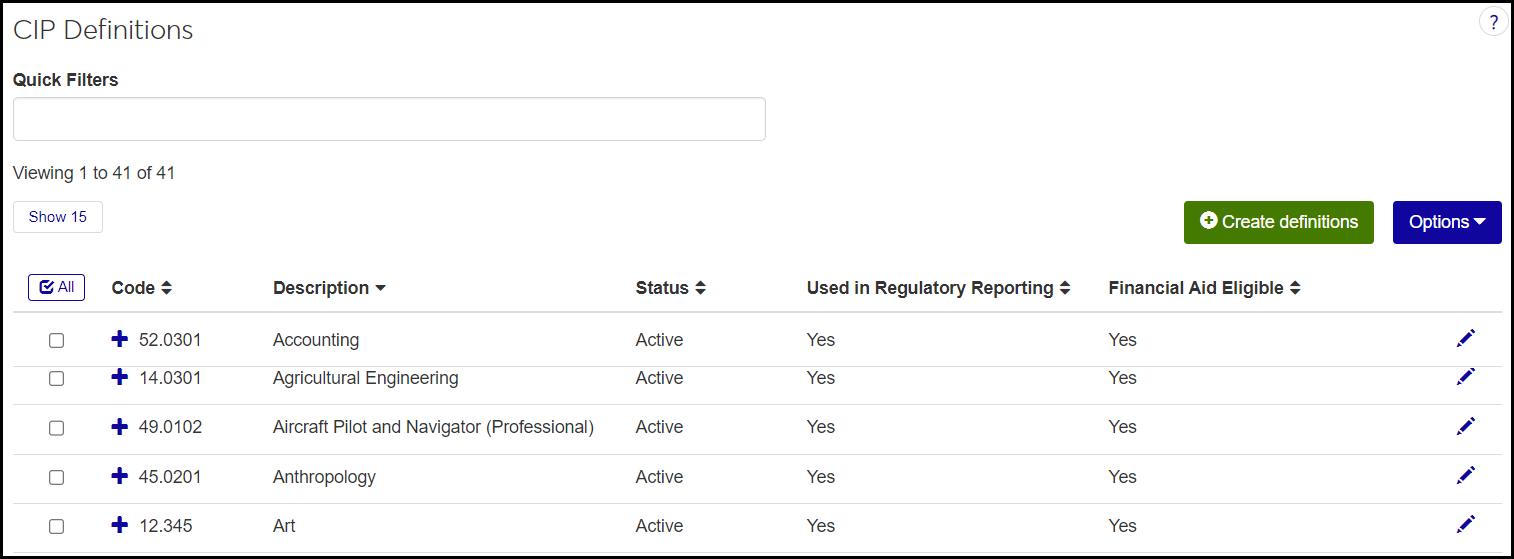Edit the Accounting row with pencil icon

coord(1465,339)
